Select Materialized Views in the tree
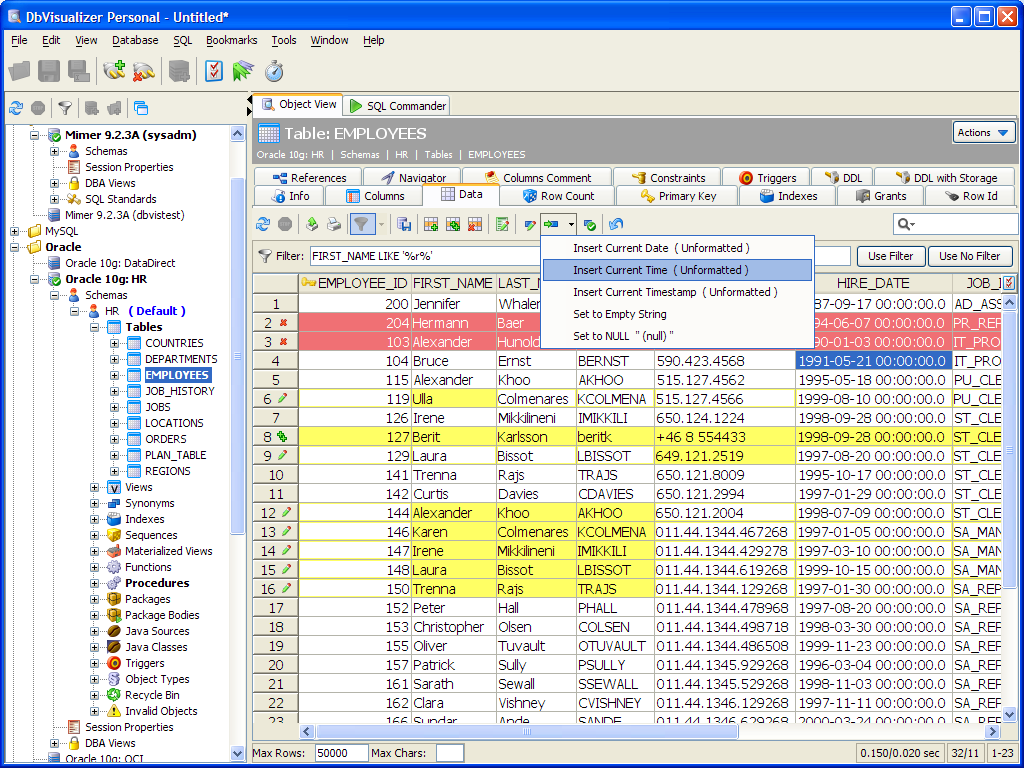This screenshot has height=768, width=1024. tap(168, 551)
